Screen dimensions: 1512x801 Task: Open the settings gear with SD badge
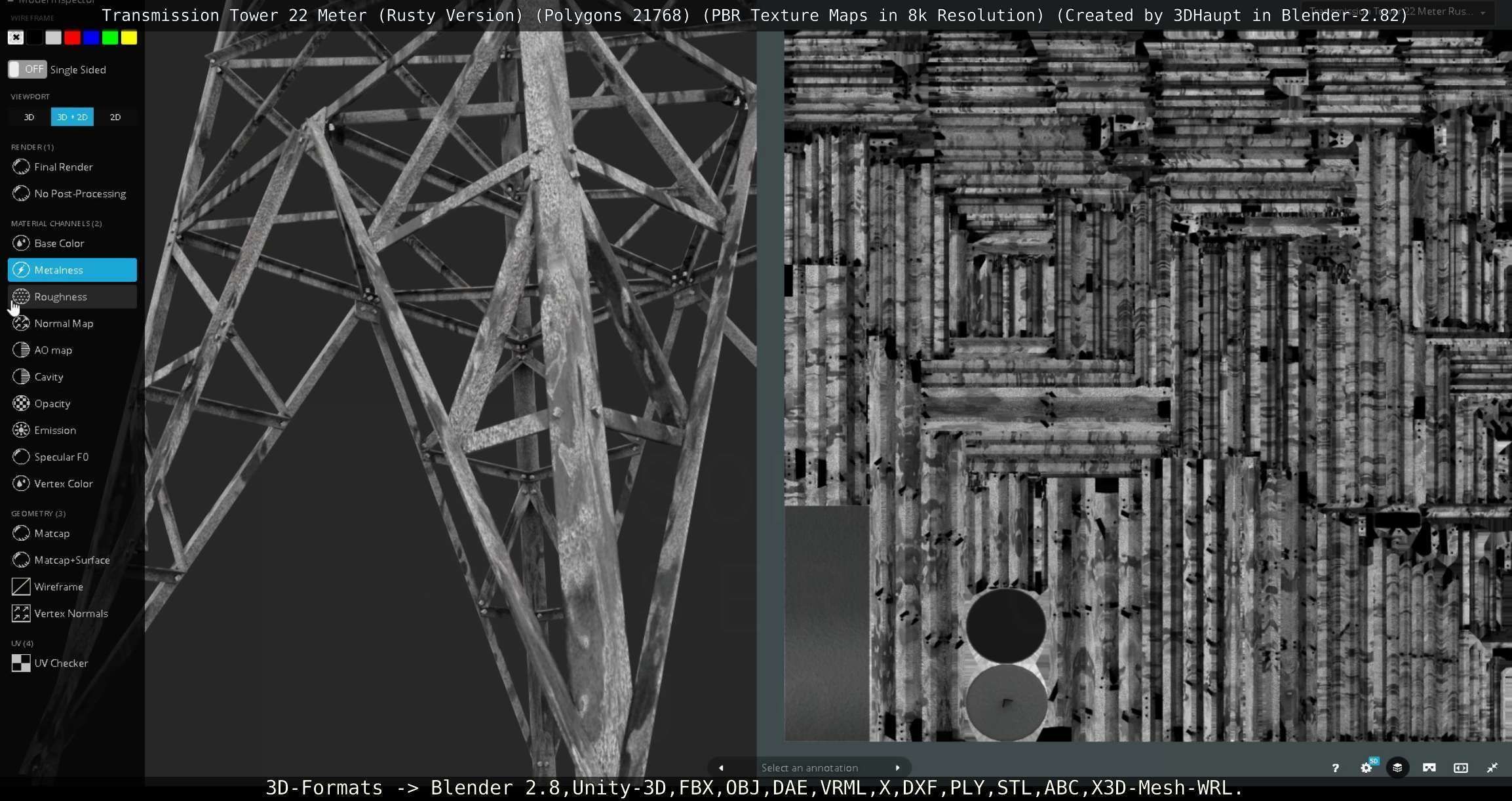[x=1367, y=768]
